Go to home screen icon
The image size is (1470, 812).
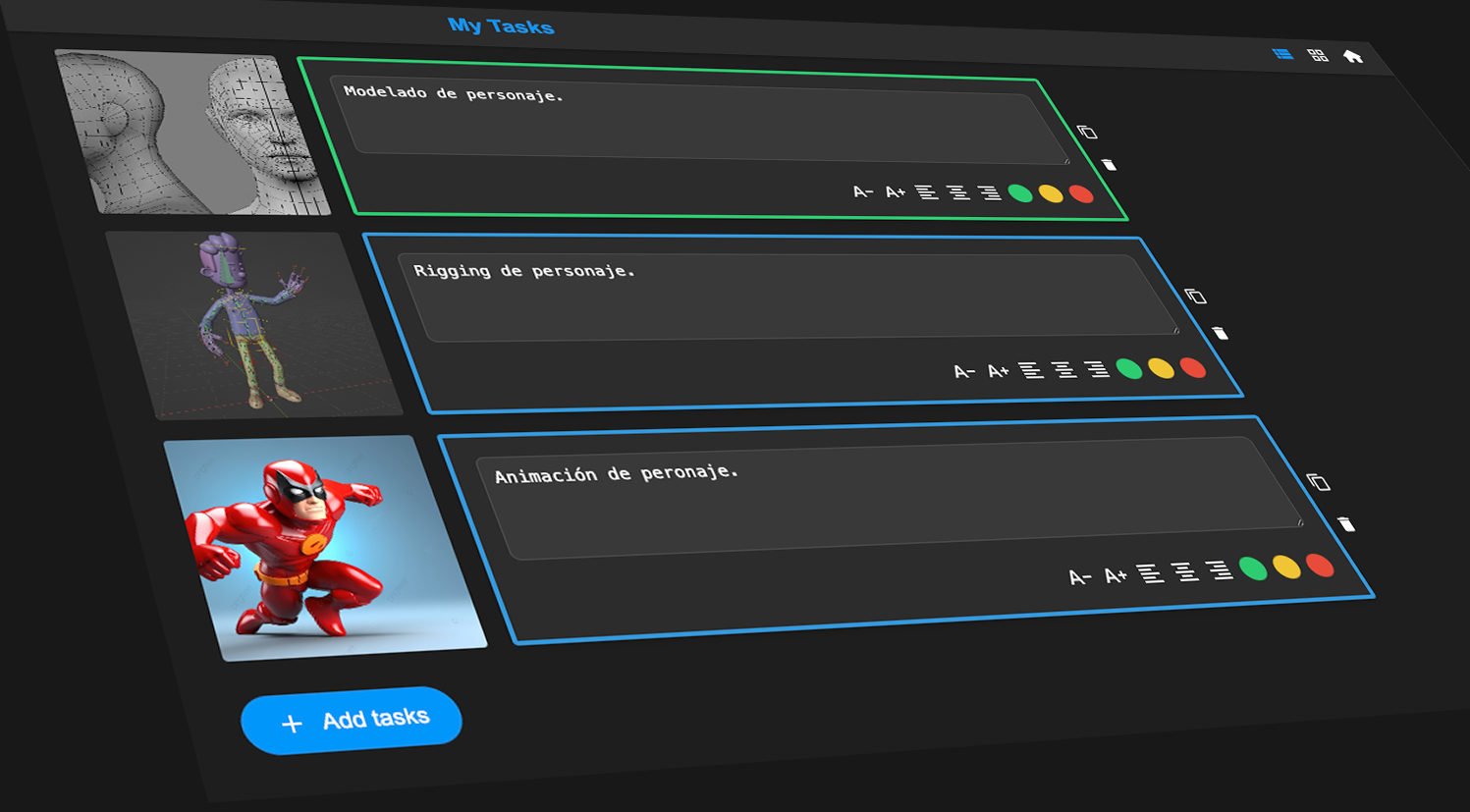[x=1353, y=56]
